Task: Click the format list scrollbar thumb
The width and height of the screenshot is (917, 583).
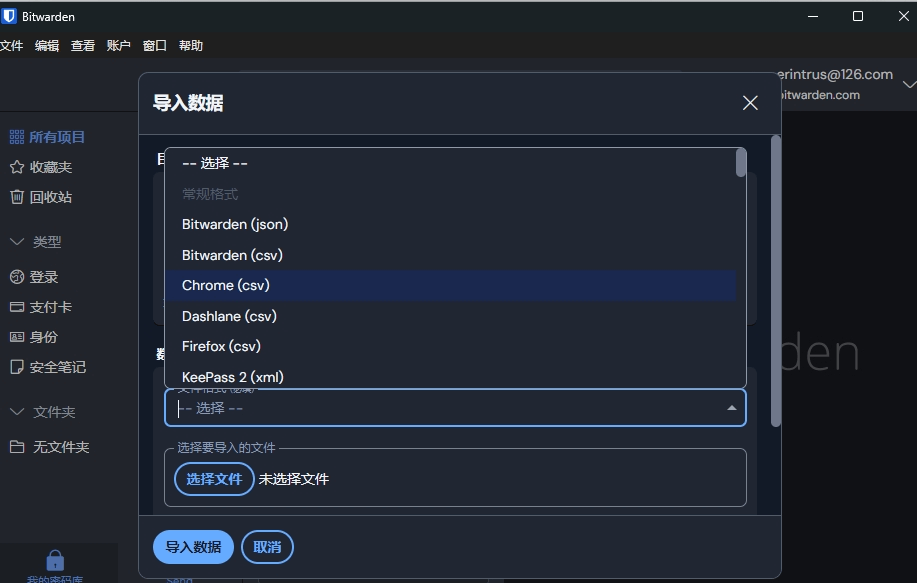Action: 741,163
